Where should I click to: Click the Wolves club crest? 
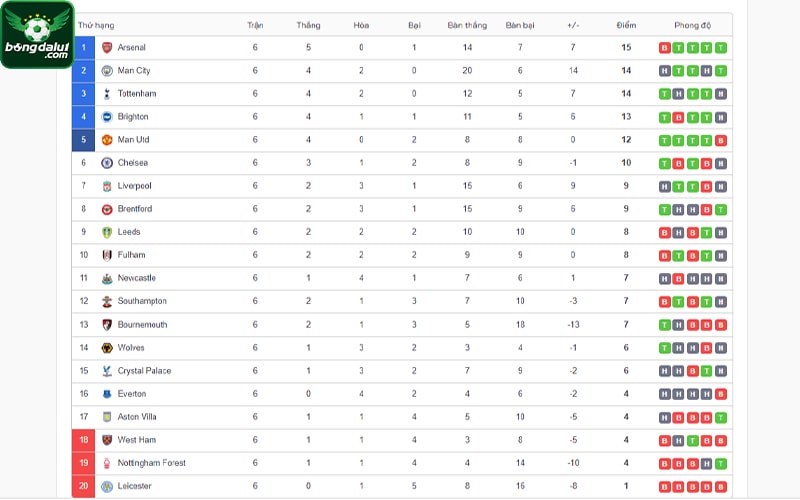click(x=107, y=347)
